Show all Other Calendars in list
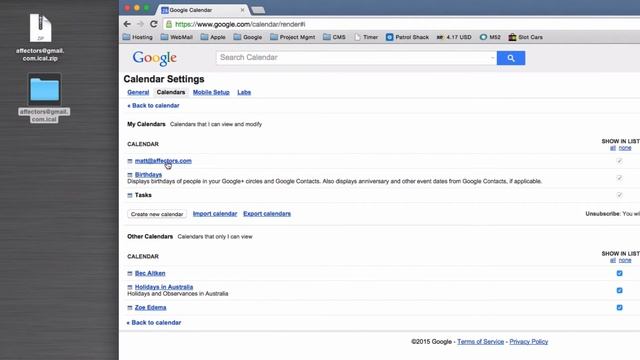 point(612,260)
